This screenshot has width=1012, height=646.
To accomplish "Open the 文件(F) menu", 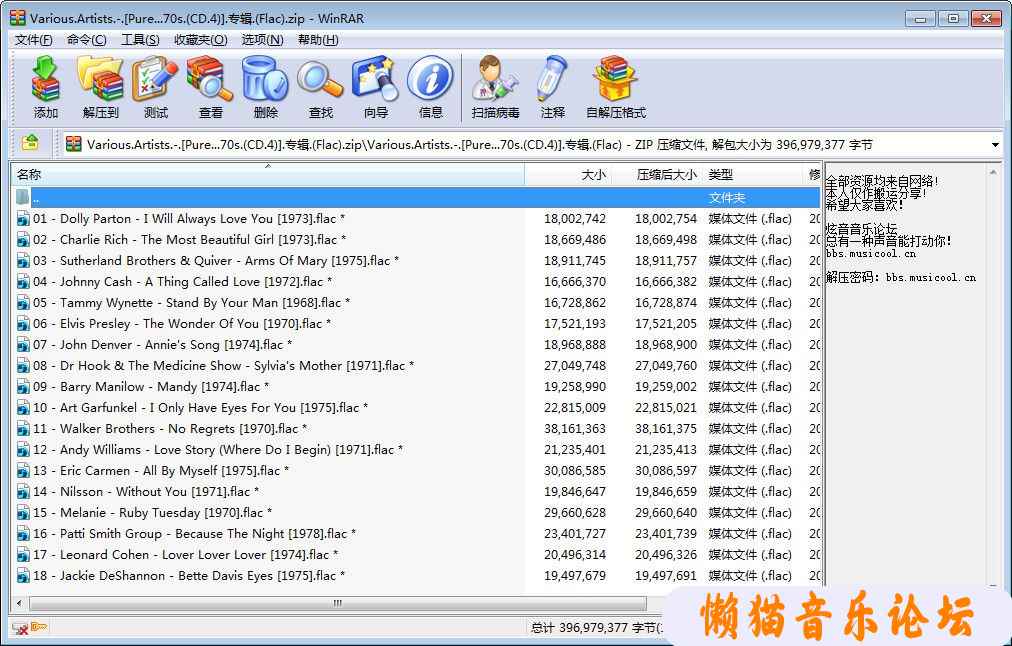I will 34,40.
